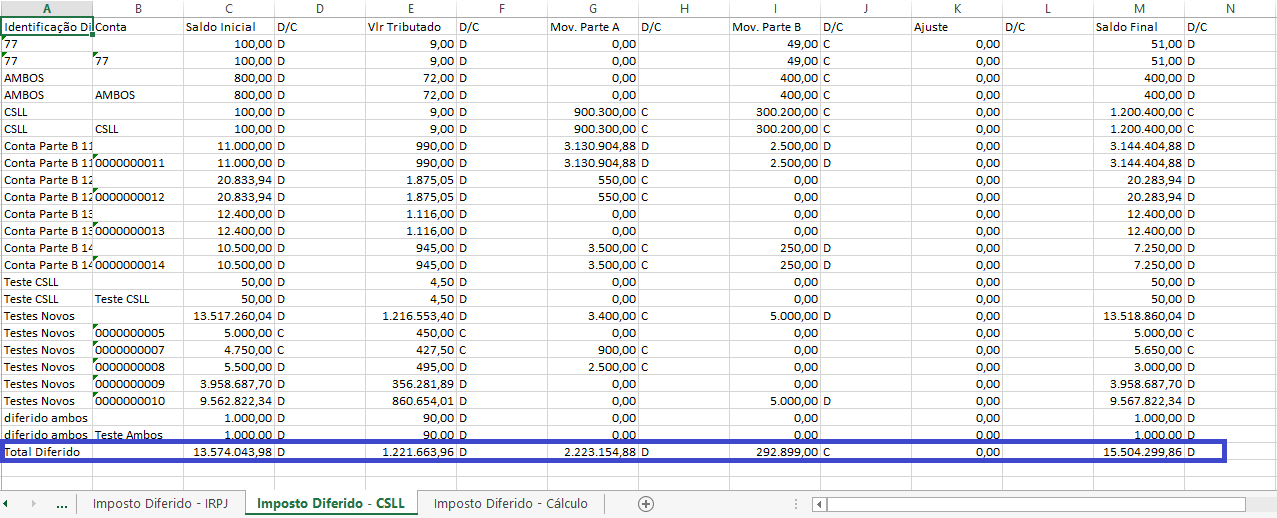Viewport: 1277px width, 518px height.
Task: Click the horizontal scrollbar left arrow
Action: tap(820, 504)
